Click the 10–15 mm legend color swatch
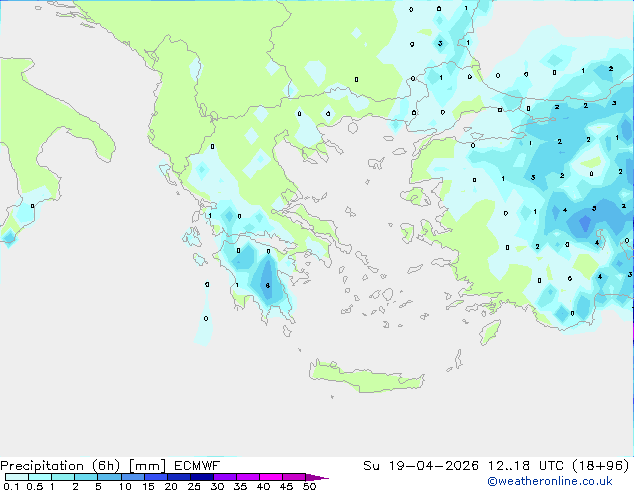Viewport: 634px width, 490px height. pos(132,477)
